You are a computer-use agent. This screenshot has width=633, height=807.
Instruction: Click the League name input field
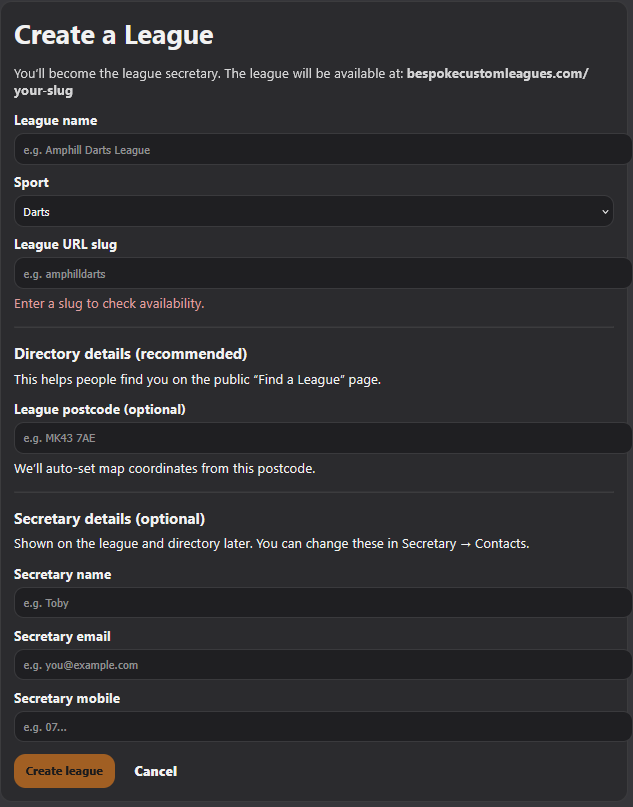coord(320,150)
